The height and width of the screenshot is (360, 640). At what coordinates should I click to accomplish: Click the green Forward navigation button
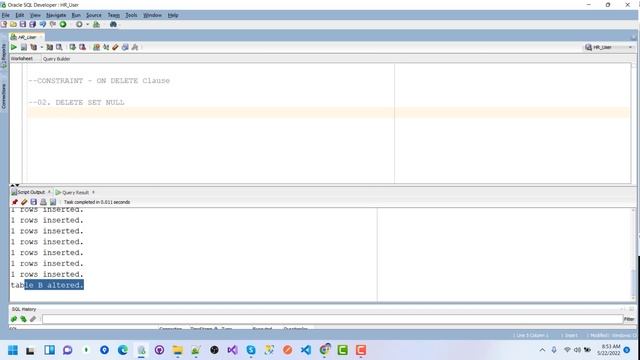tap(63, 24)
